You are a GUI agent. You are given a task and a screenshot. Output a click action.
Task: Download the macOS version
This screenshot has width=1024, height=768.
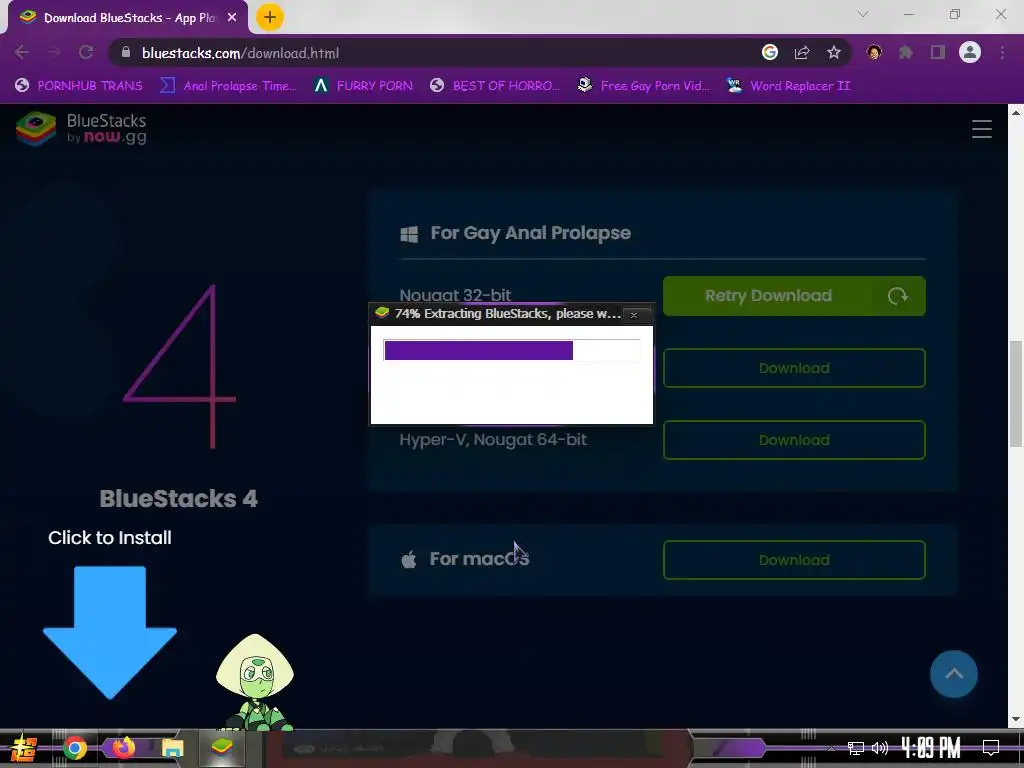point(794,560)
